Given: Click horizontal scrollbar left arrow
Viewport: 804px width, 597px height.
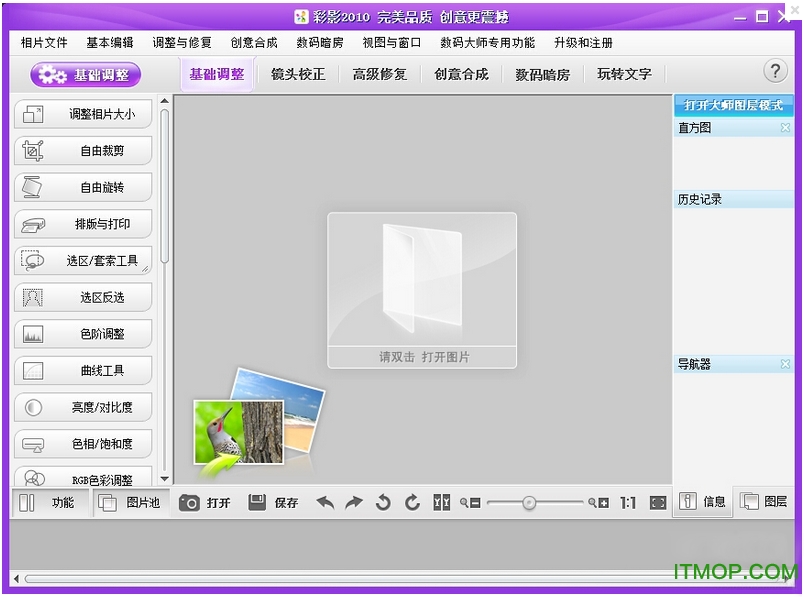Looking at the screenshot, I should tap(16, 579).
